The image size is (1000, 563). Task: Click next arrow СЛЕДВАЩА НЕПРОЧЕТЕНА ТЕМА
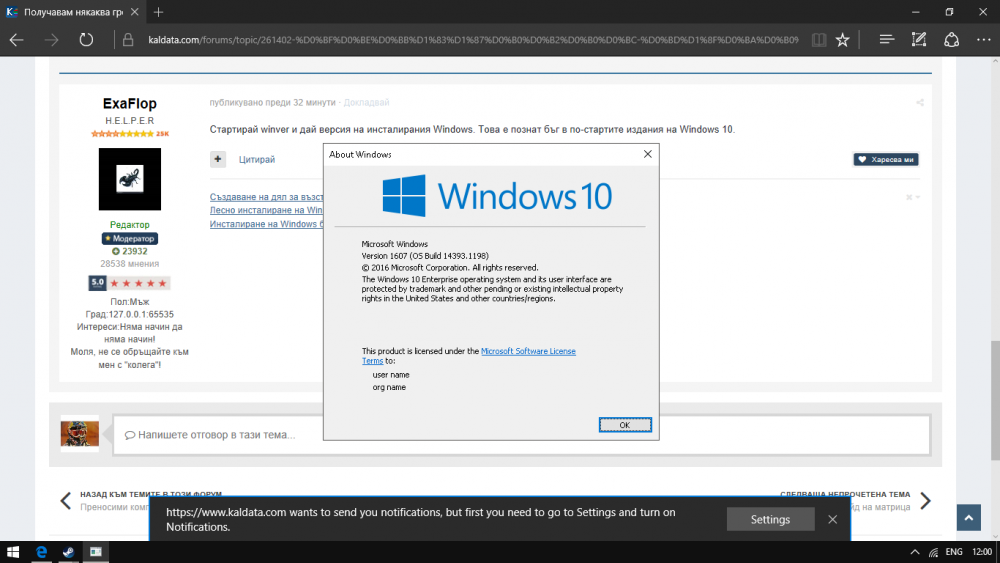(x=925, y=501)
